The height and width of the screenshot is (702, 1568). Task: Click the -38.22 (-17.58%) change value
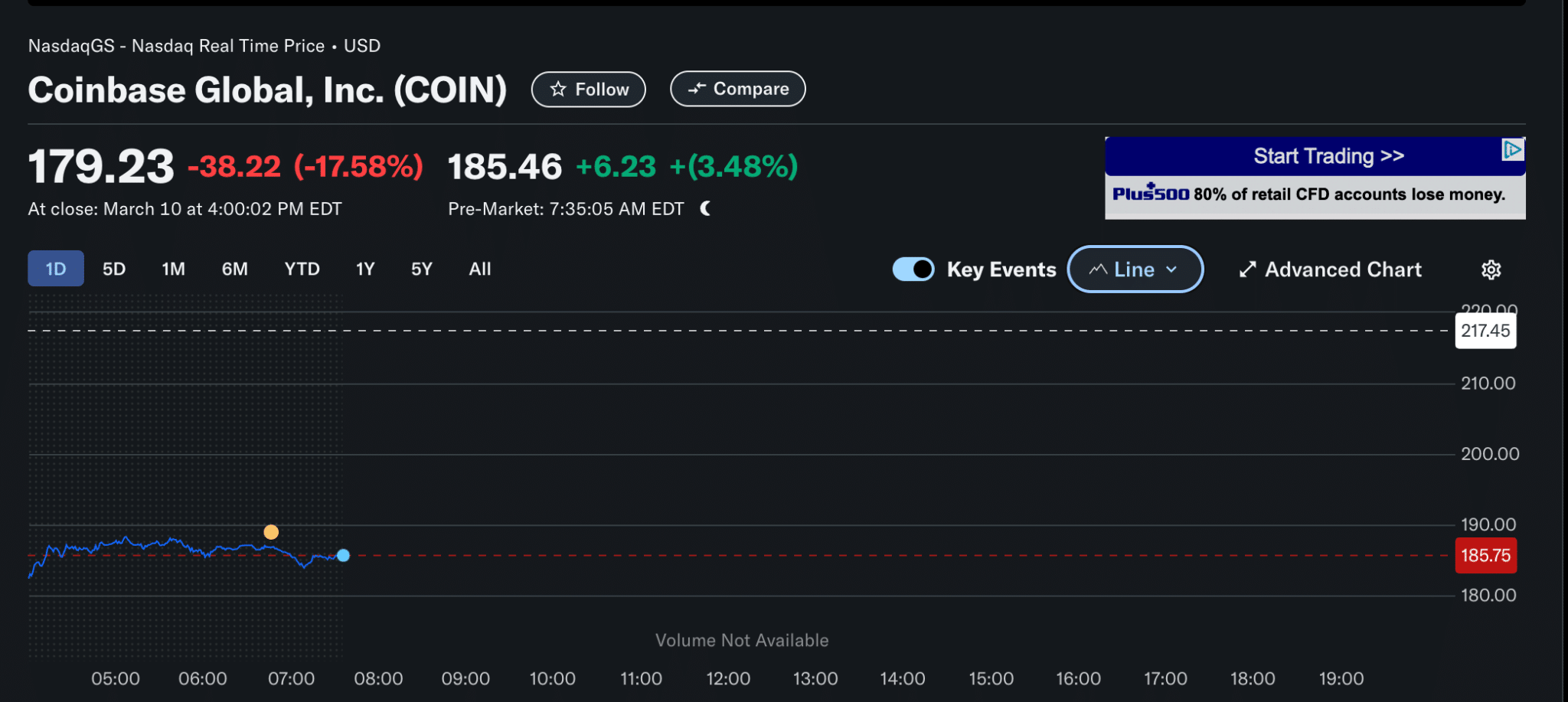[305, 166]
